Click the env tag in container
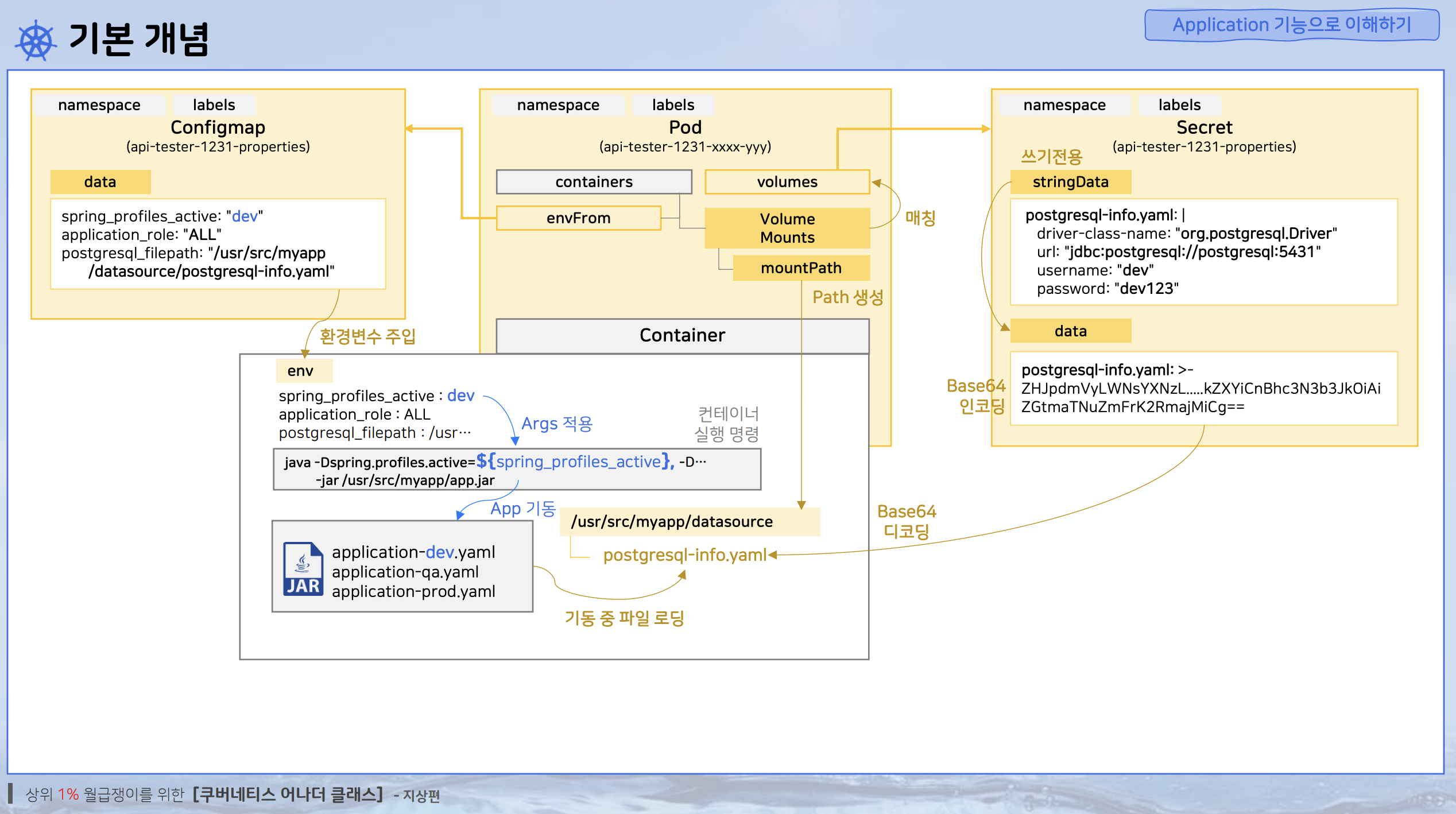1456x814 pixels. (301, 371)
